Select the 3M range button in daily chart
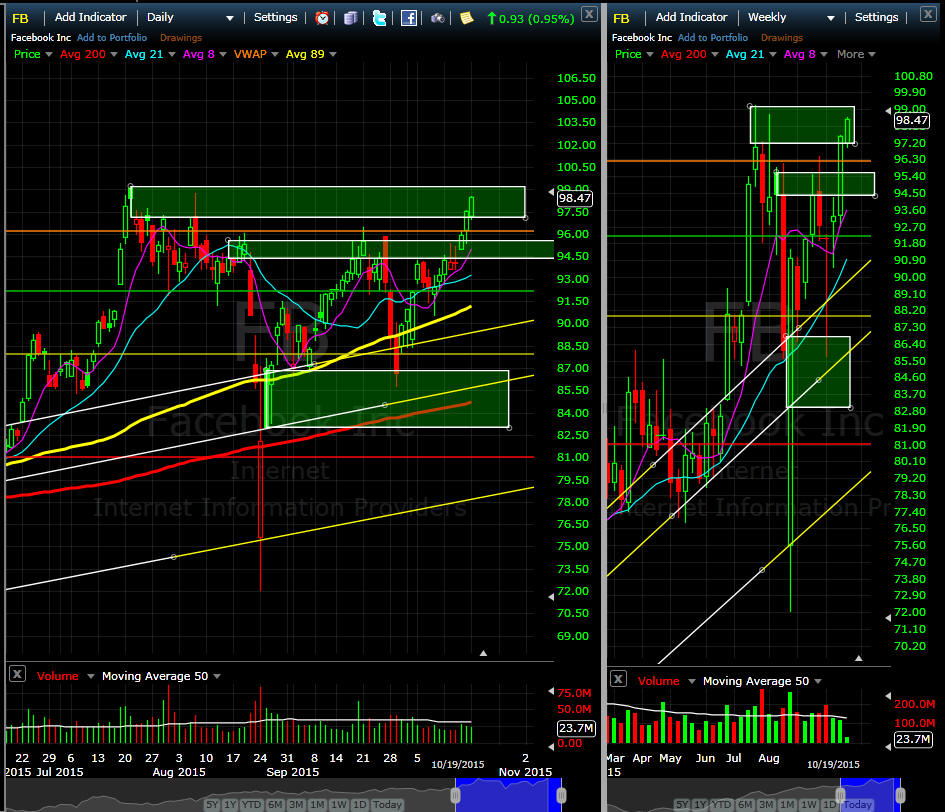The image size is (945, 812). [x=296, y=804]
